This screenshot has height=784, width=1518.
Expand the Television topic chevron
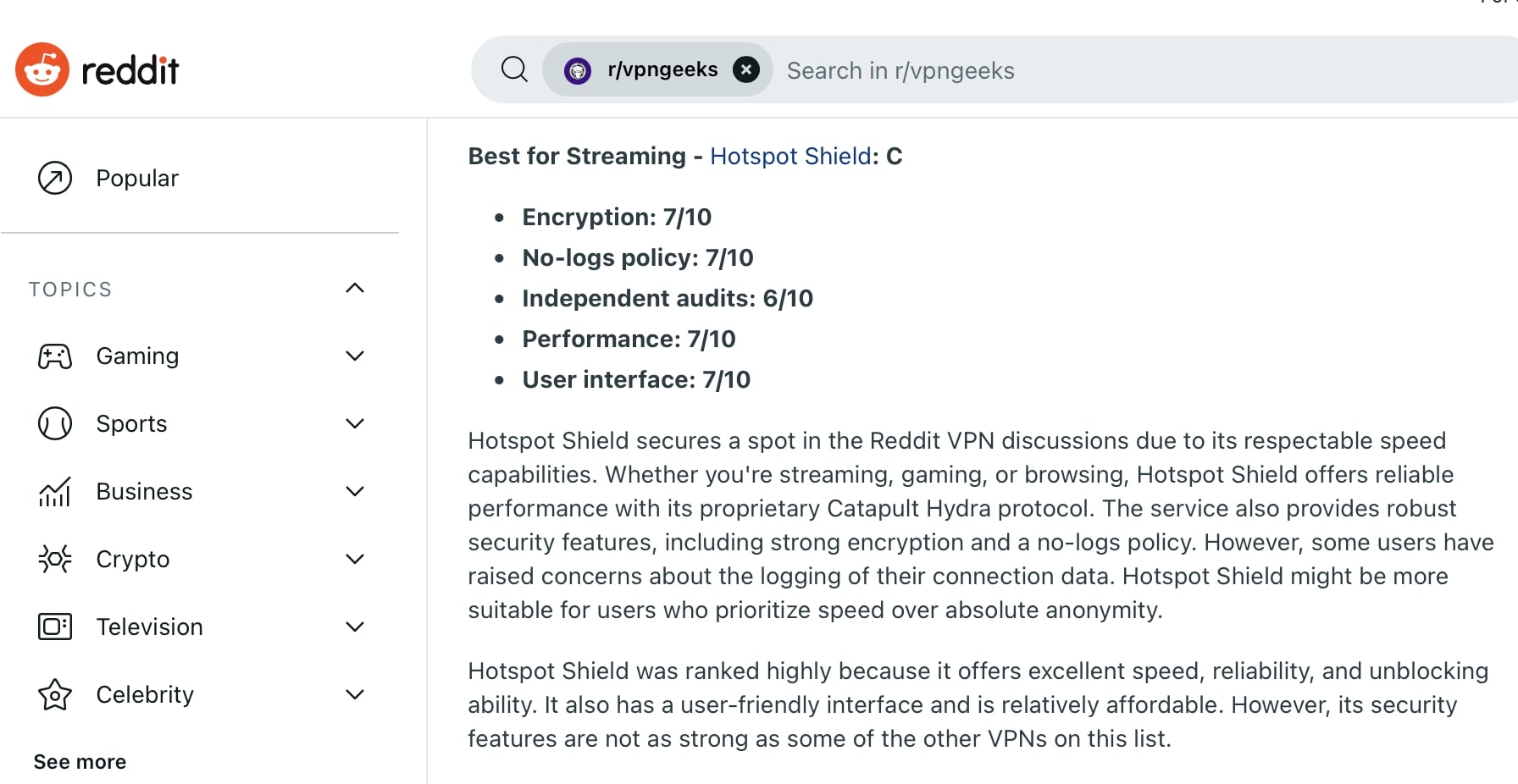pyautogui.click(x=355, y=627)
